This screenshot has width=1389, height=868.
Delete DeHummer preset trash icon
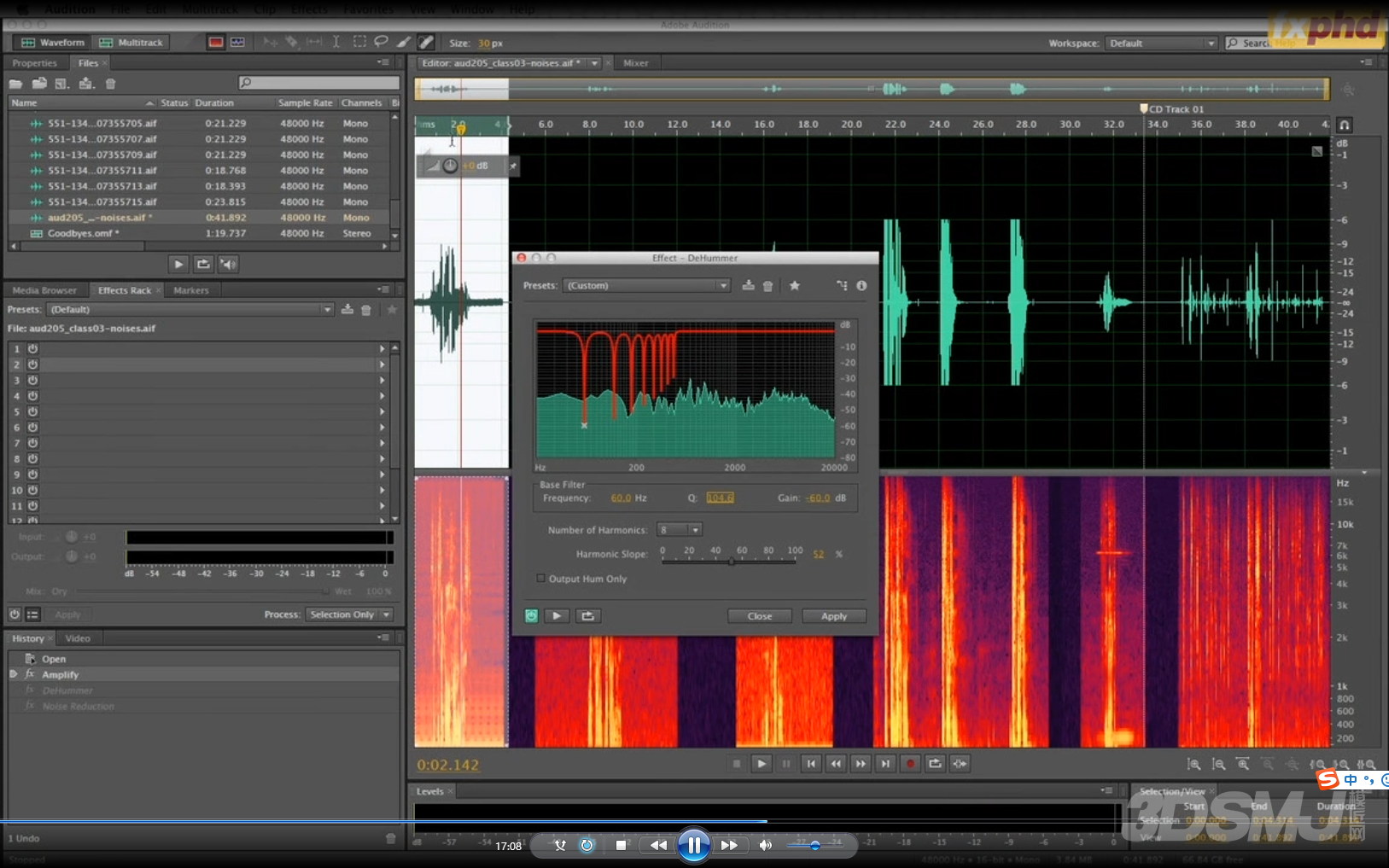point(767,286)
